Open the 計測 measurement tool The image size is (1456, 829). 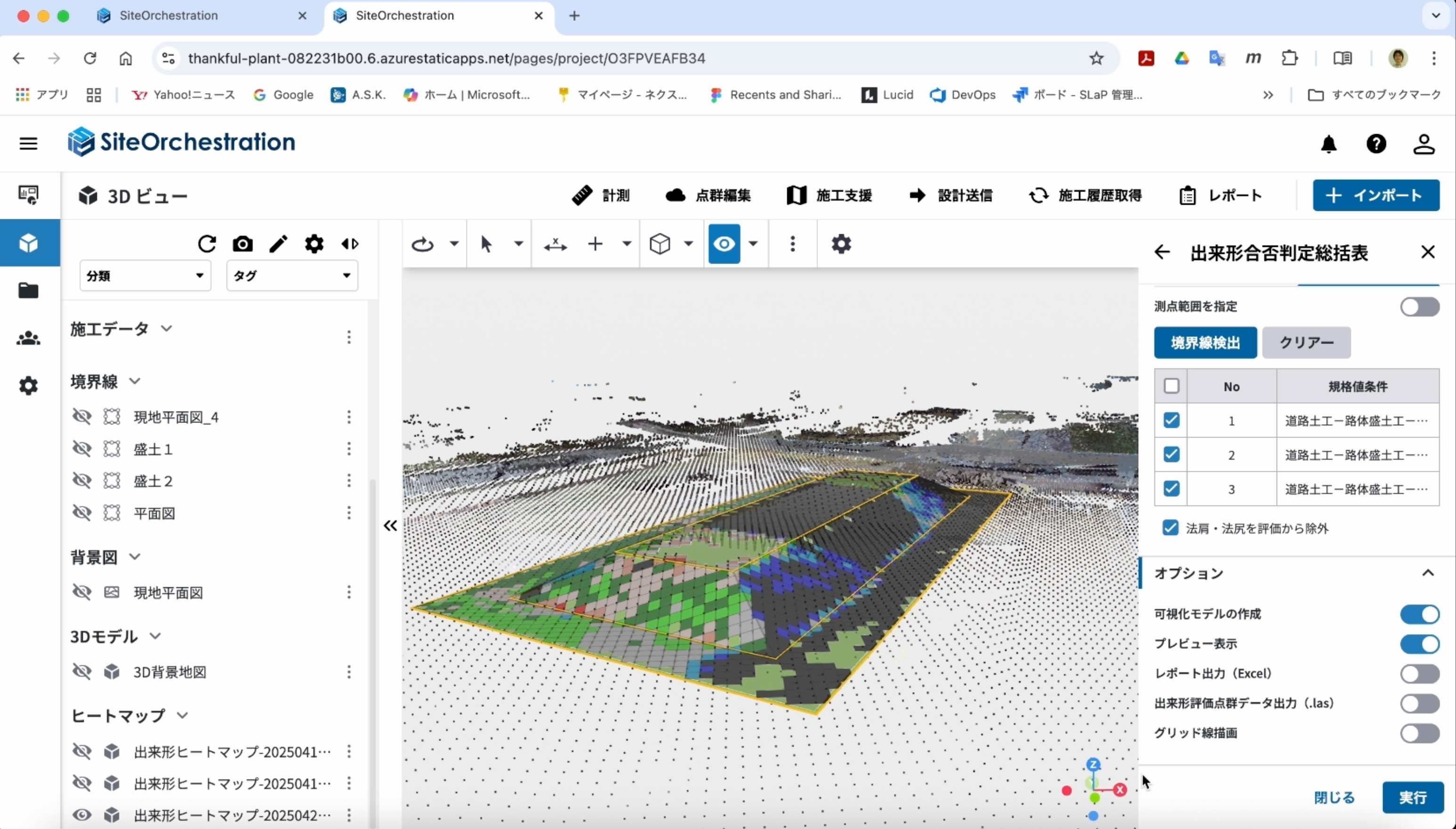pyautogui.click(x=600, y=195)
